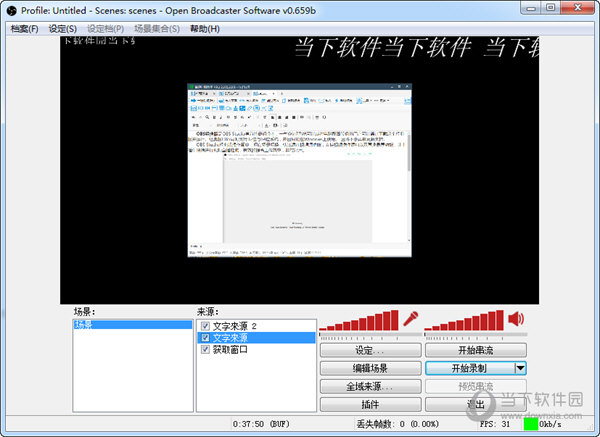600x437 pixels.
Task: Open the 场景集合(S) menu
Action: click(x=157, y=29)
